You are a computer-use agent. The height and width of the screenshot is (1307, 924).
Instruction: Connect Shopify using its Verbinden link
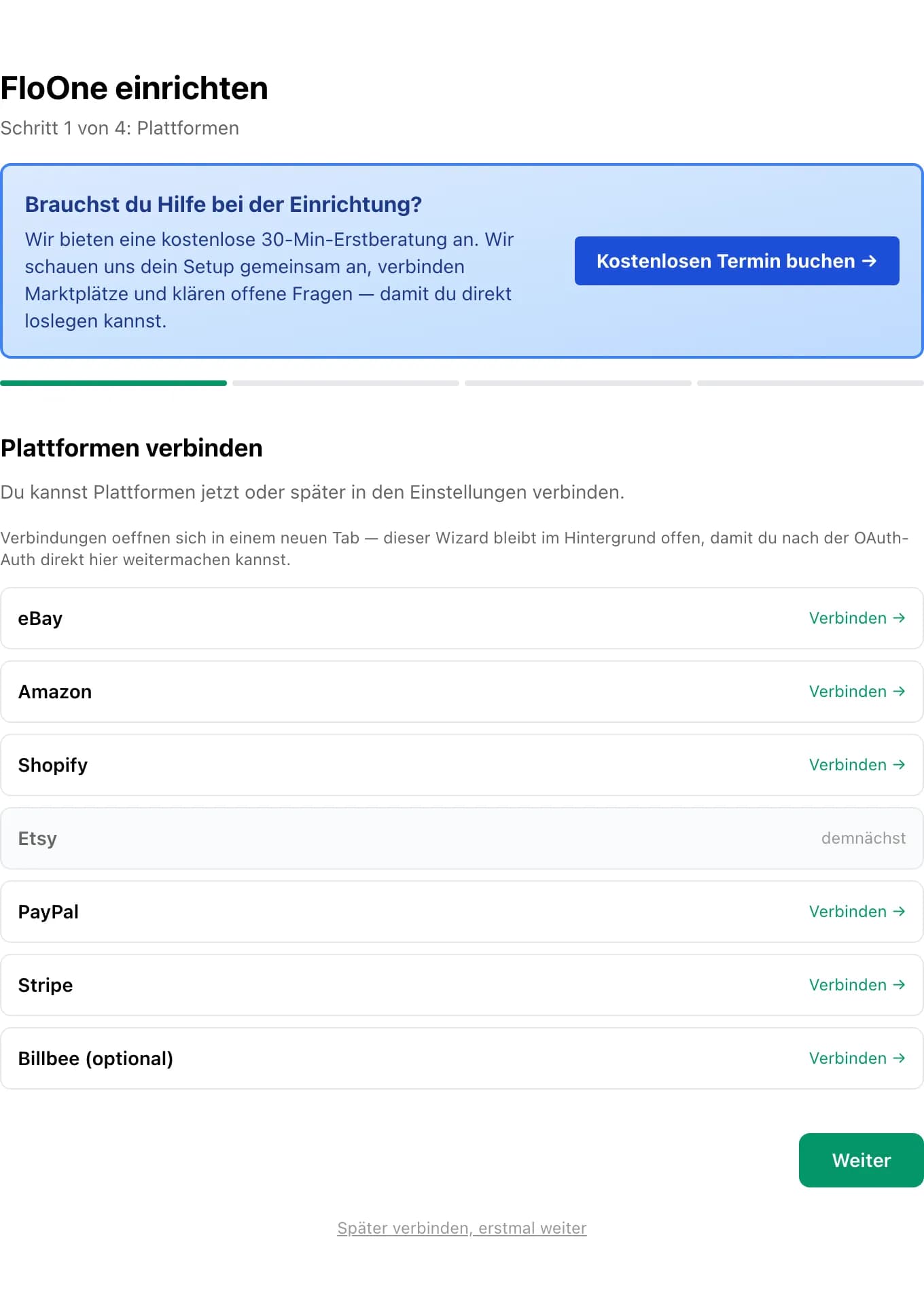[857, 765]
